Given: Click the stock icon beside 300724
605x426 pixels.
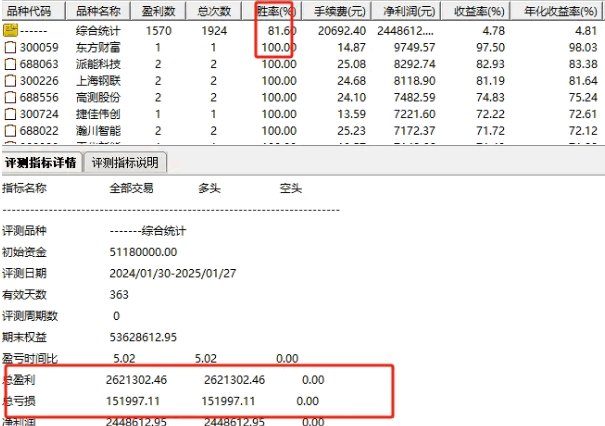Looking at the screenshot, I should pyautogui.click(x=10, y=114).
